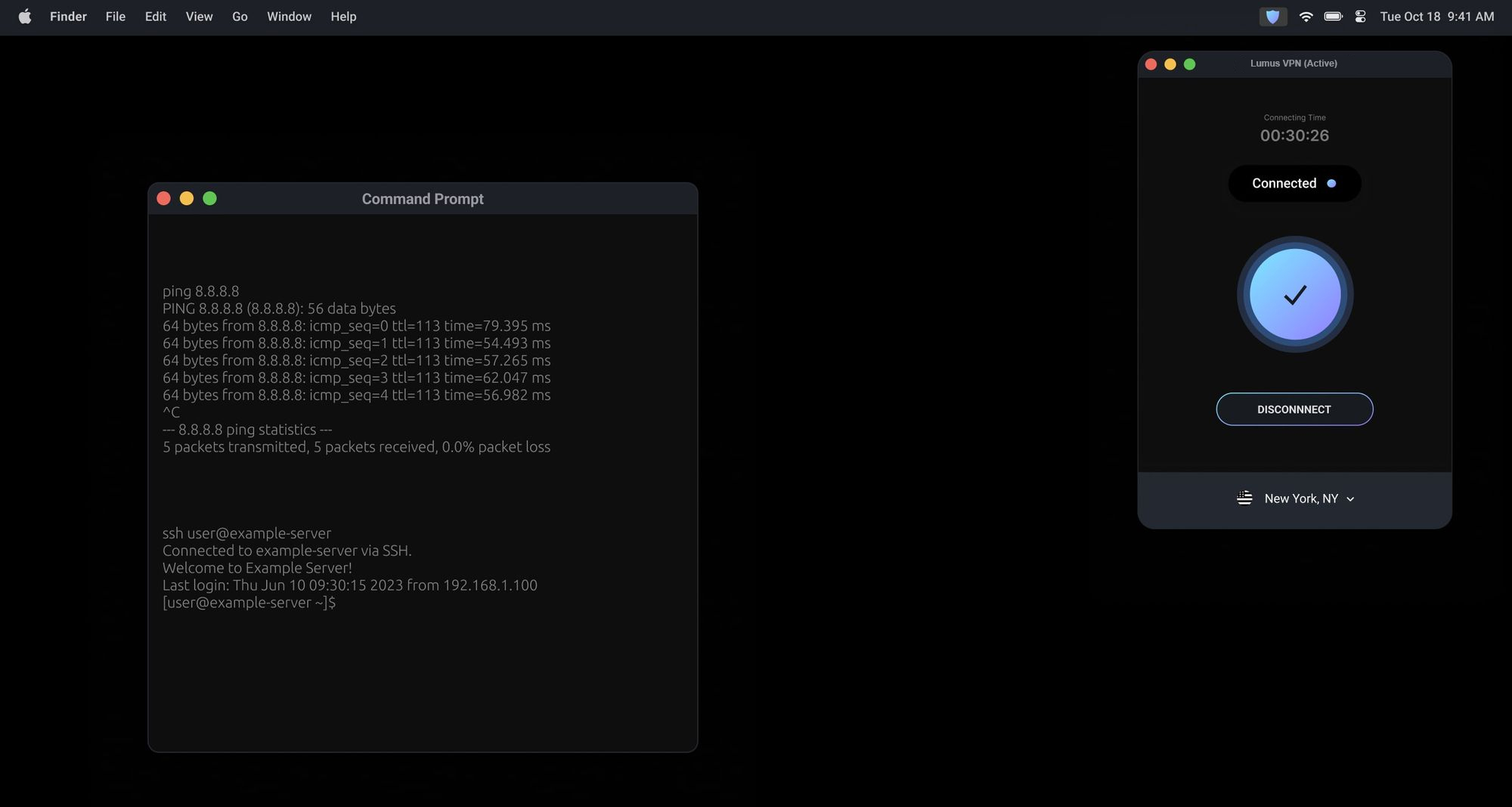This screenshot has width=1512, height=807.
Task: Click the date and time in menu bar
Action: 1436,17
